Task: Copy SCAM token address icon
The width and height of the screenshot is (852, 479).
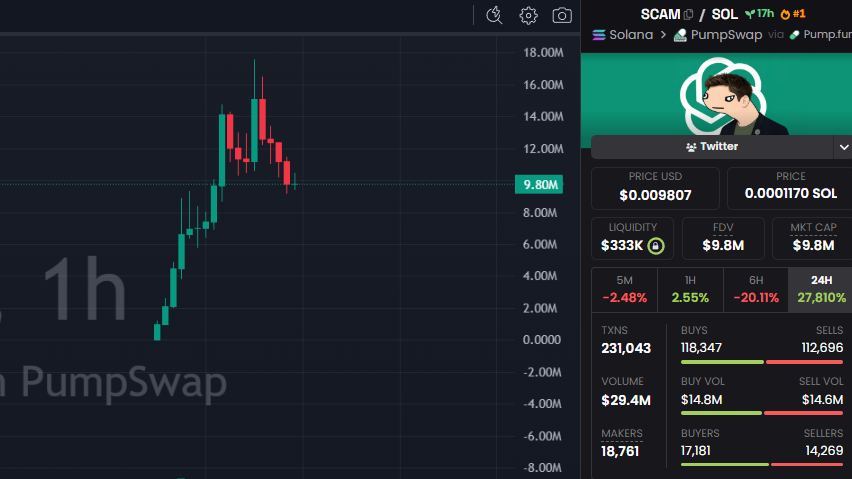Action: (x=688, y=15)
